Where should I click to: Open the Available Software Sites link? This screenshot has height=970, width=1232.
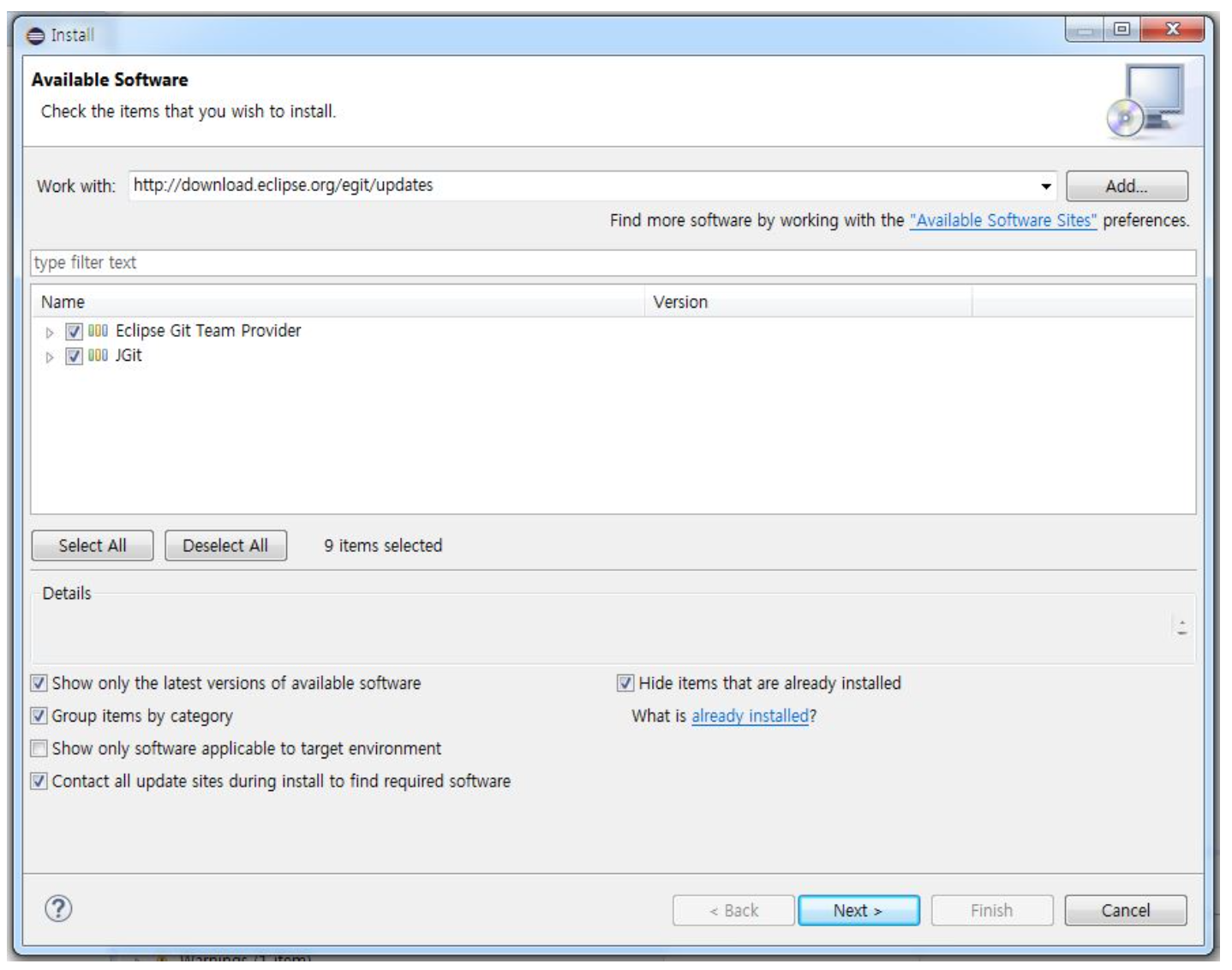click(1003, 220)
